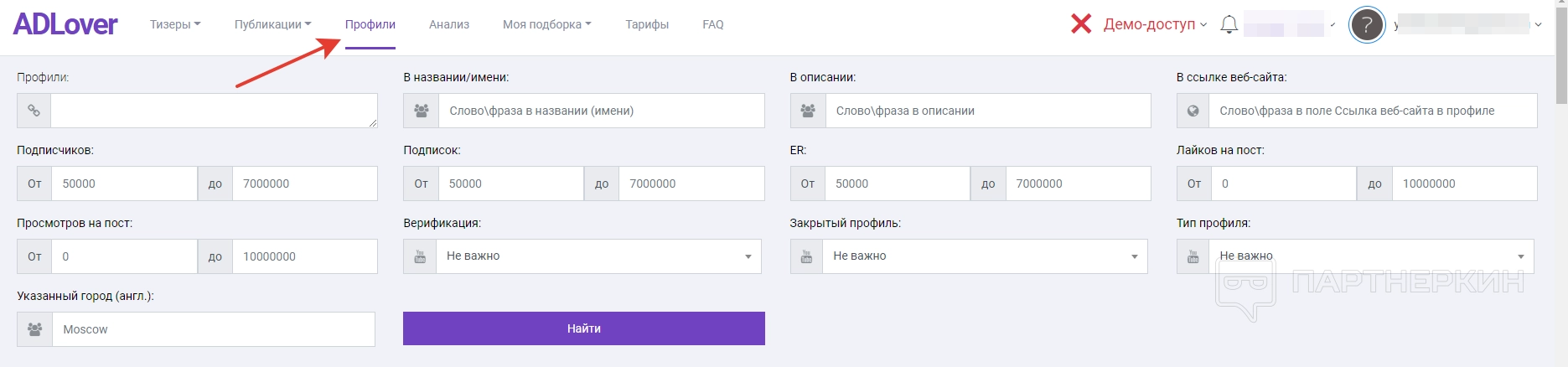This screenshot has width=1568, height=367.
Task: Click the people icon in В описании field
Action: pos(808,111)
